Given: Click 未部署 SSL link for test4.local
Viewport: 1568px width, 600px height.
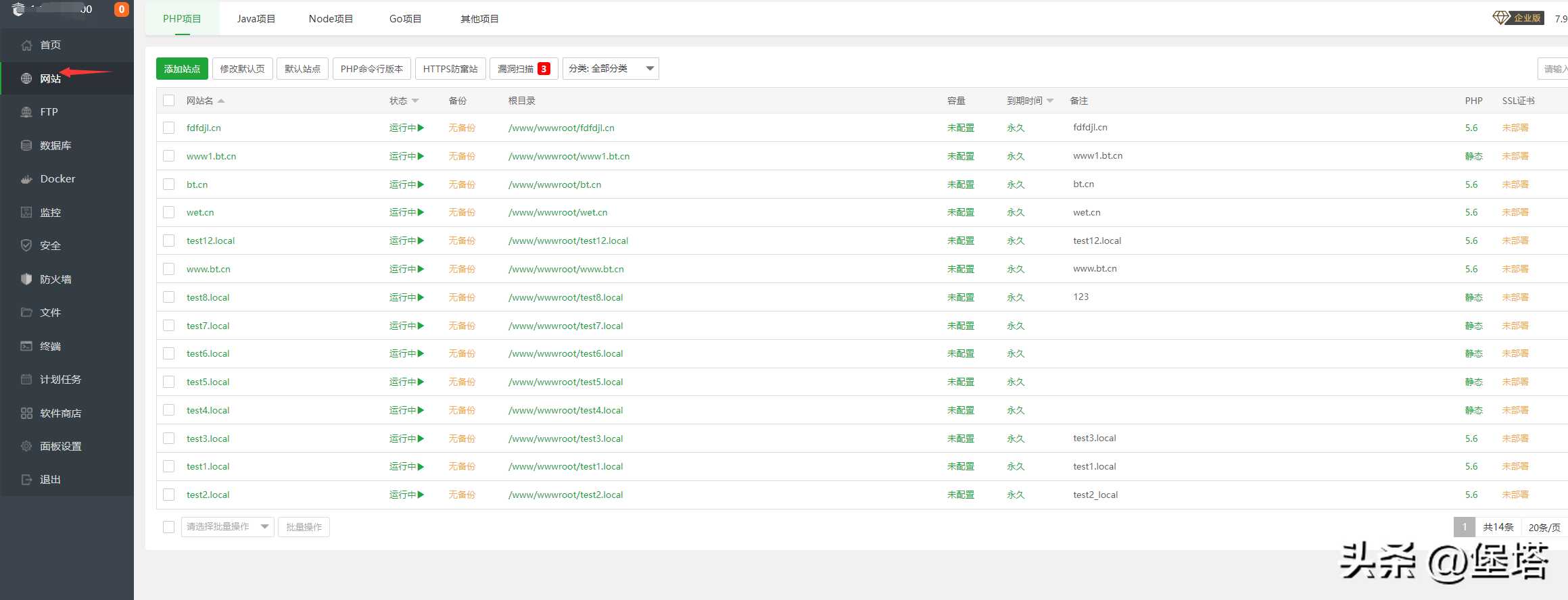Looking at the screenshot, I should click(x=1515, y=410).
